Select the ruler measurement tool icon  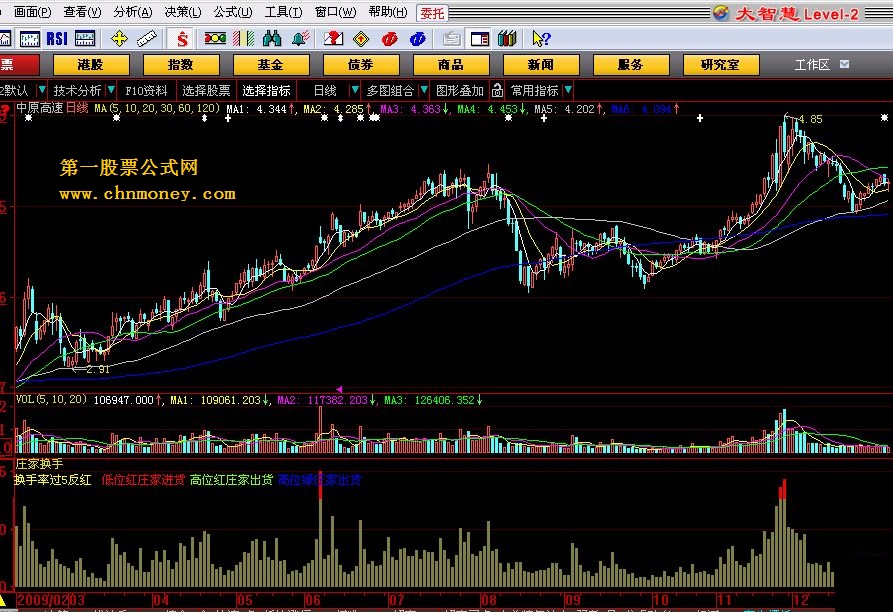click(147, 39)
